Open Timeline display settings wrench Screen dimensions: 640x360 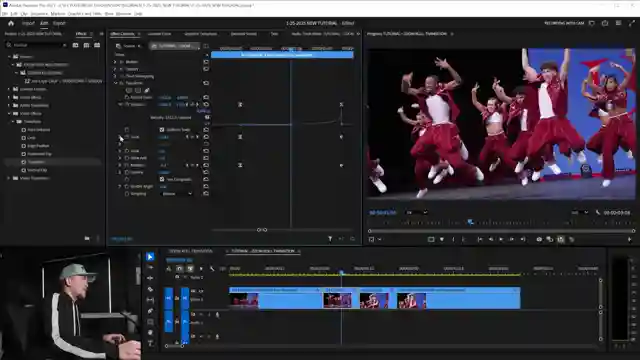(x=211, y=269)
